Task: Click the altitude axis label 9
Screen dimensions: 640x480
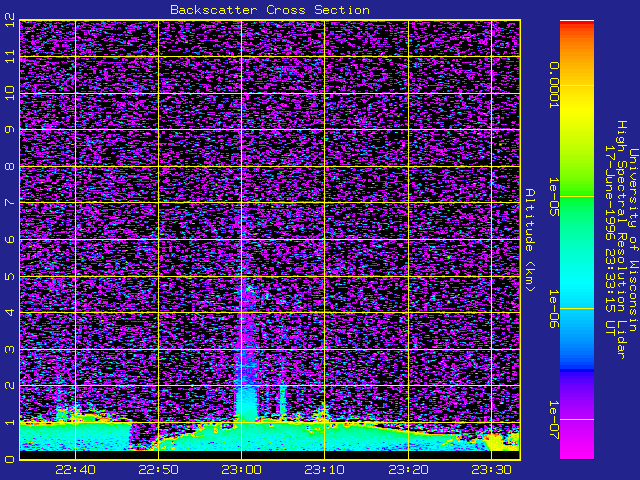Action: (10, 129)
